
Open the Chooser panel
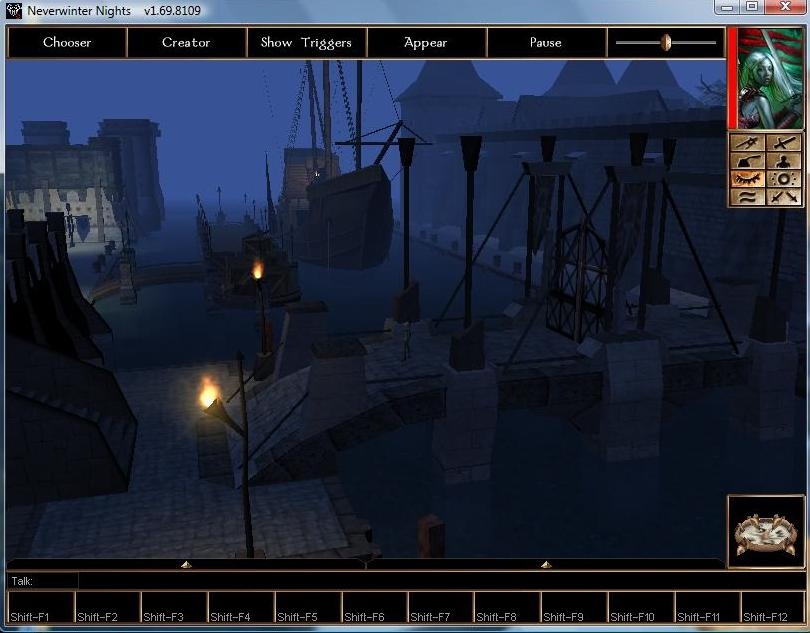67,43
